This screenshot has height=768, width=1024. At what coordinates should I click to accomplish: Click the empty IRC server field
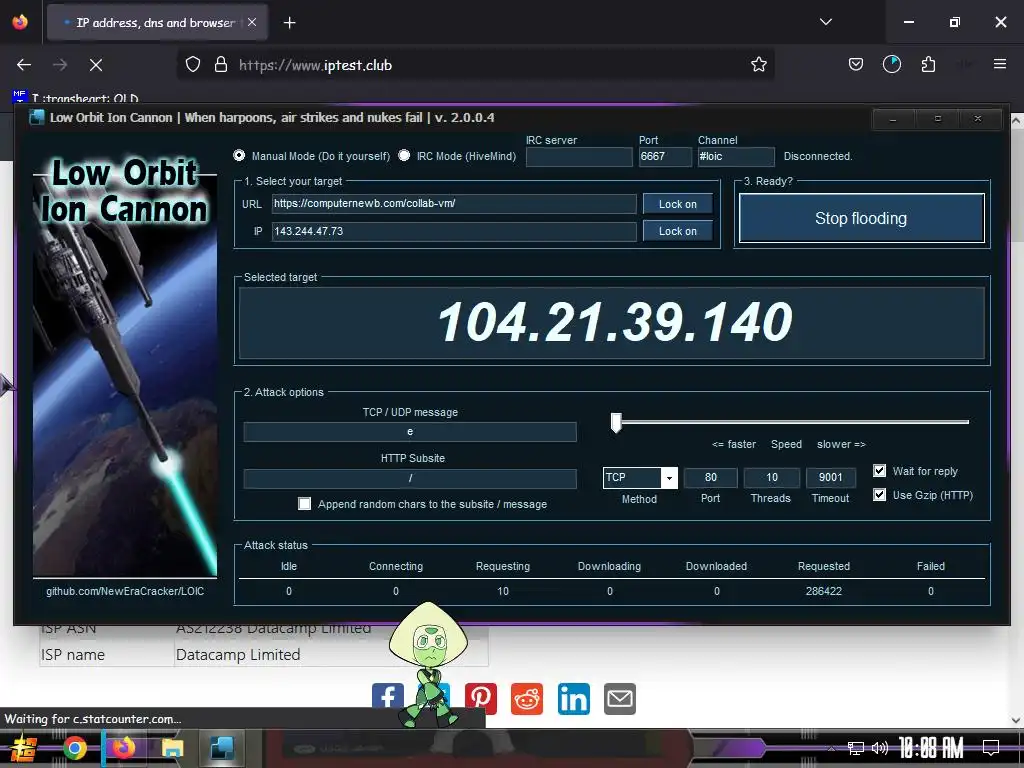coord(579,157)
